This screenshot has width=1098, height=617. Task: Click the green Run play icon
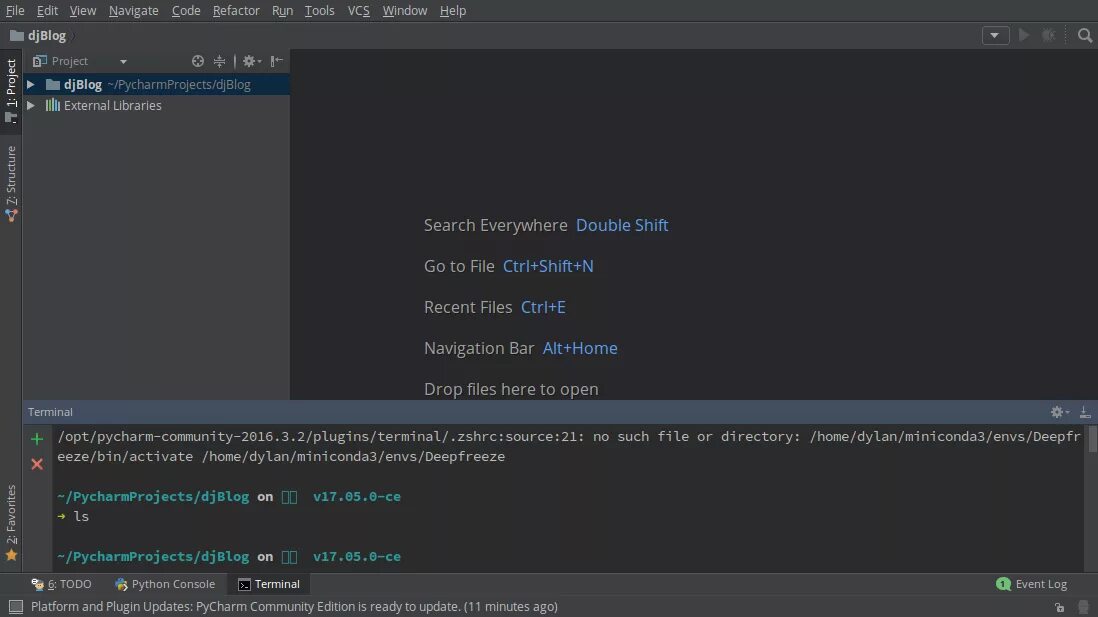pyautogui.click(x=1024, y=35)
